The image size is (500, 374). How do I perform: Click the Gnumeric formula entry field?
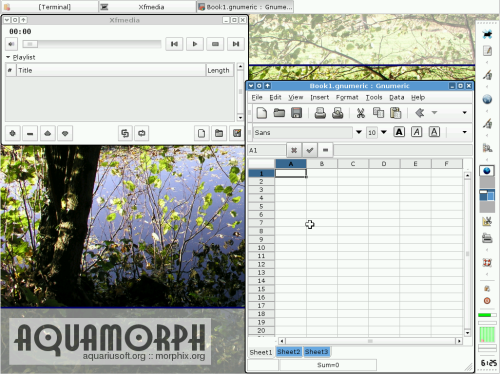[403, 150]
